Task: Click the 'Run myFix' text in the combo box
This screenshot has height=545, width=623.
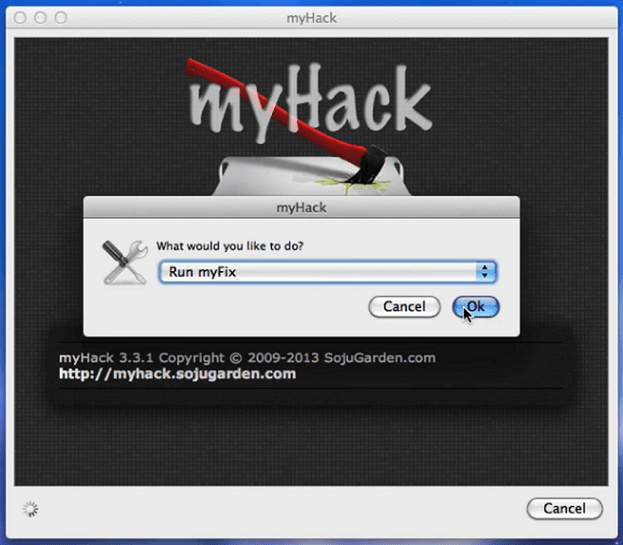Action: 202,272
